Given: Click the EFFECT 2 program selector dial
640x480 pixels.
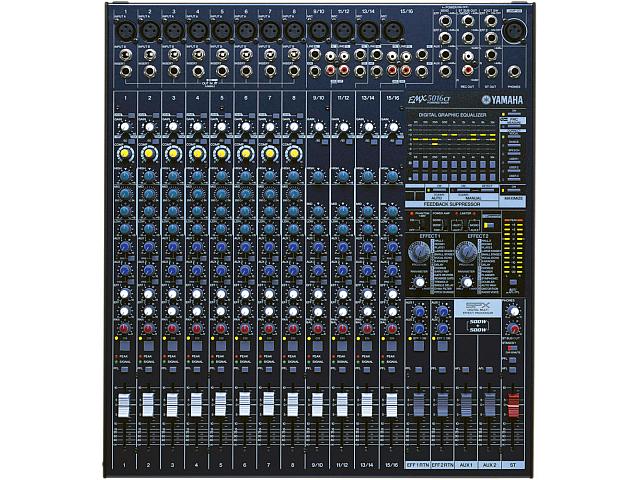Looking at the screenshot, I should tap(467, 251).
